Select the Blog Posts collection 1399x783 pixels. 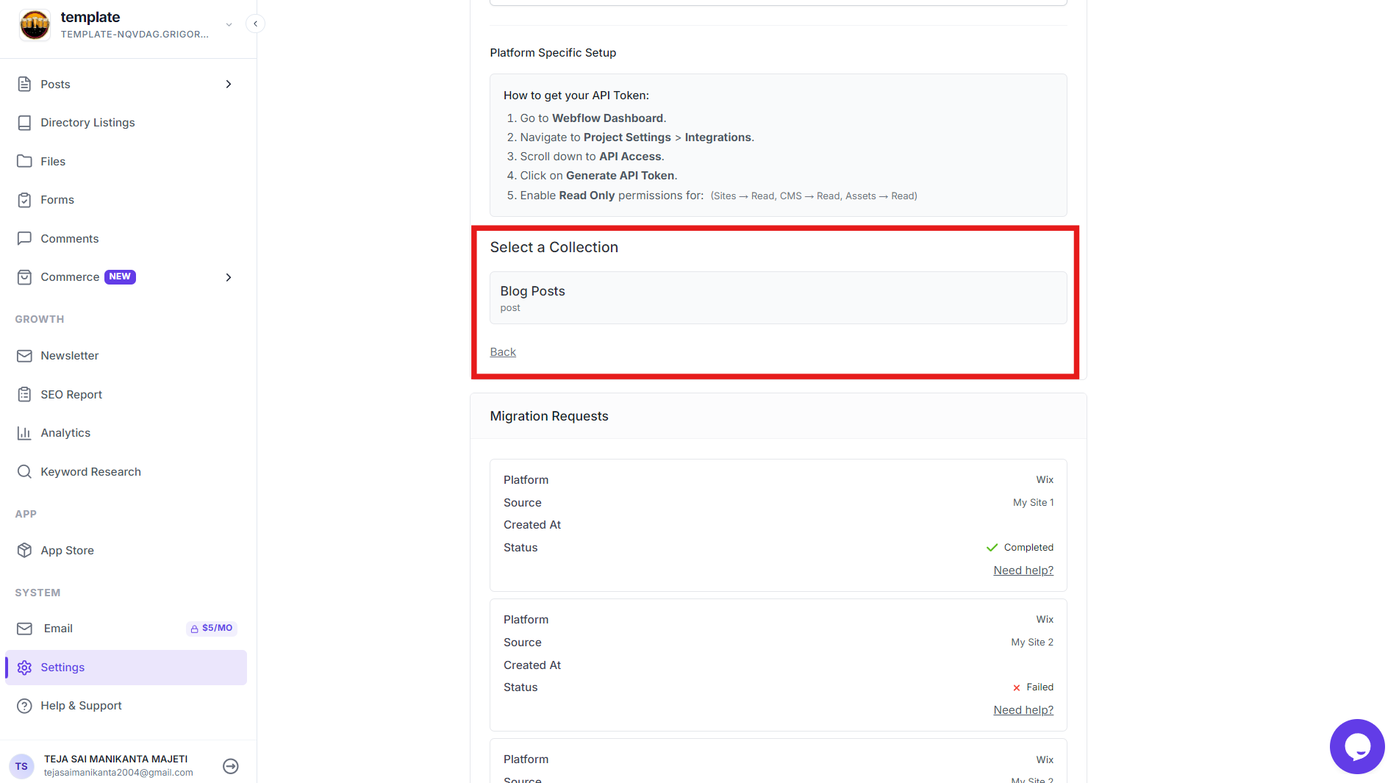778,298
